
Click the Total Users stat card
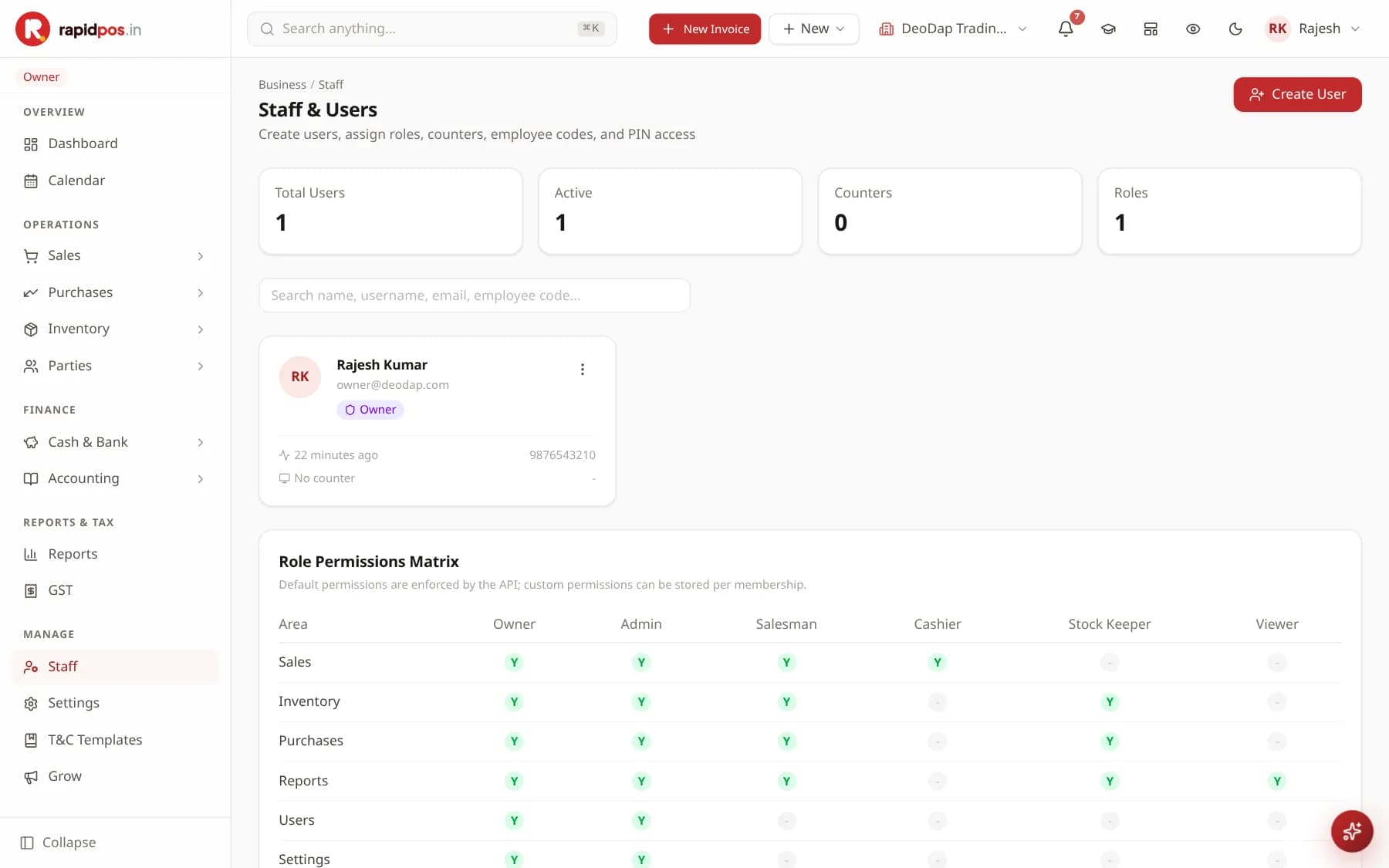[390, 211]
